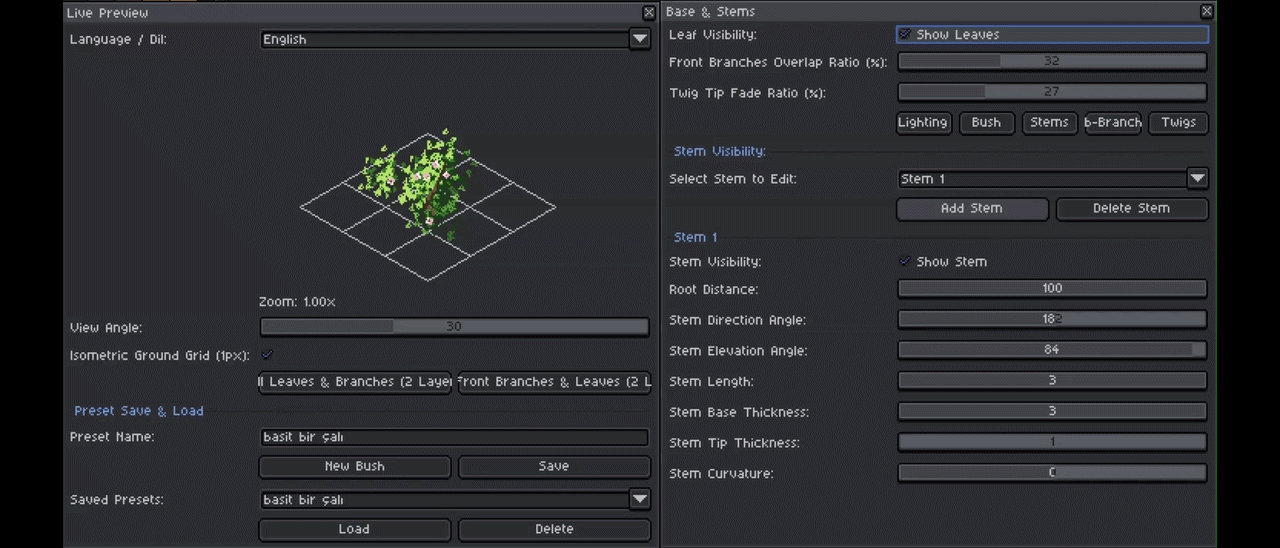Click the Stem Visibility section heading
The image size is (1280, 548).
point(720,151)
